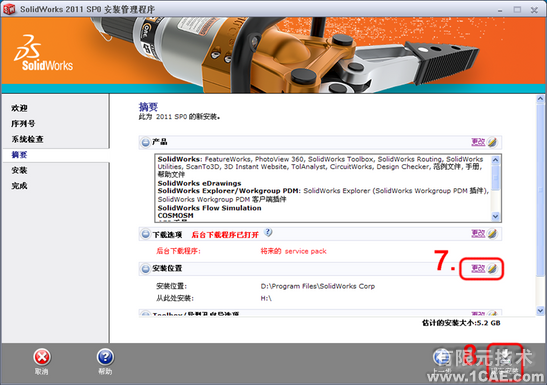Click the product list scrollbar thumb
This screenshot has width=547, height=385.
pos(495,178)
